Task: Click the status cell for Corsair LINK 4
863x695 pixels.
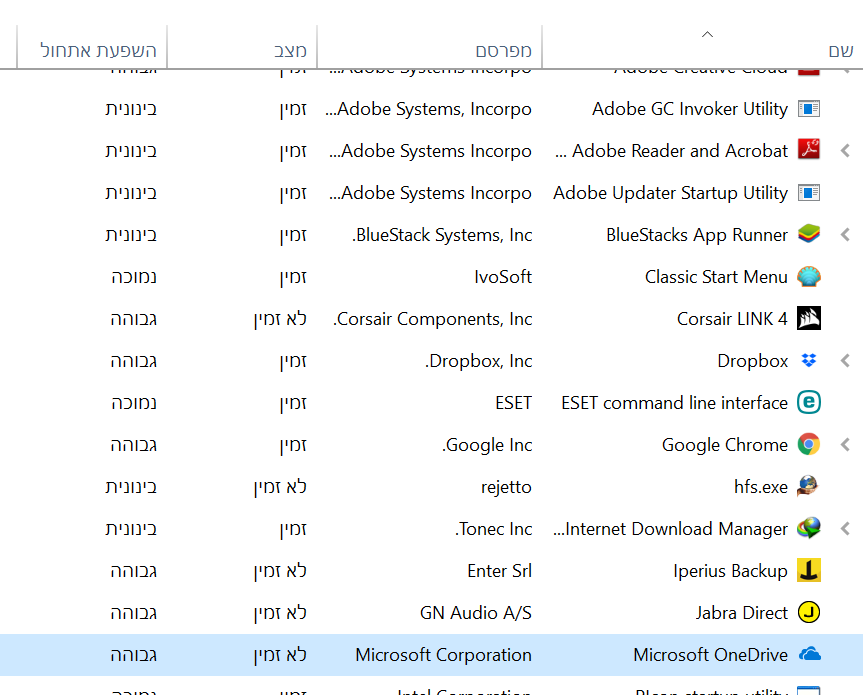Action: [x=280, y=319]
